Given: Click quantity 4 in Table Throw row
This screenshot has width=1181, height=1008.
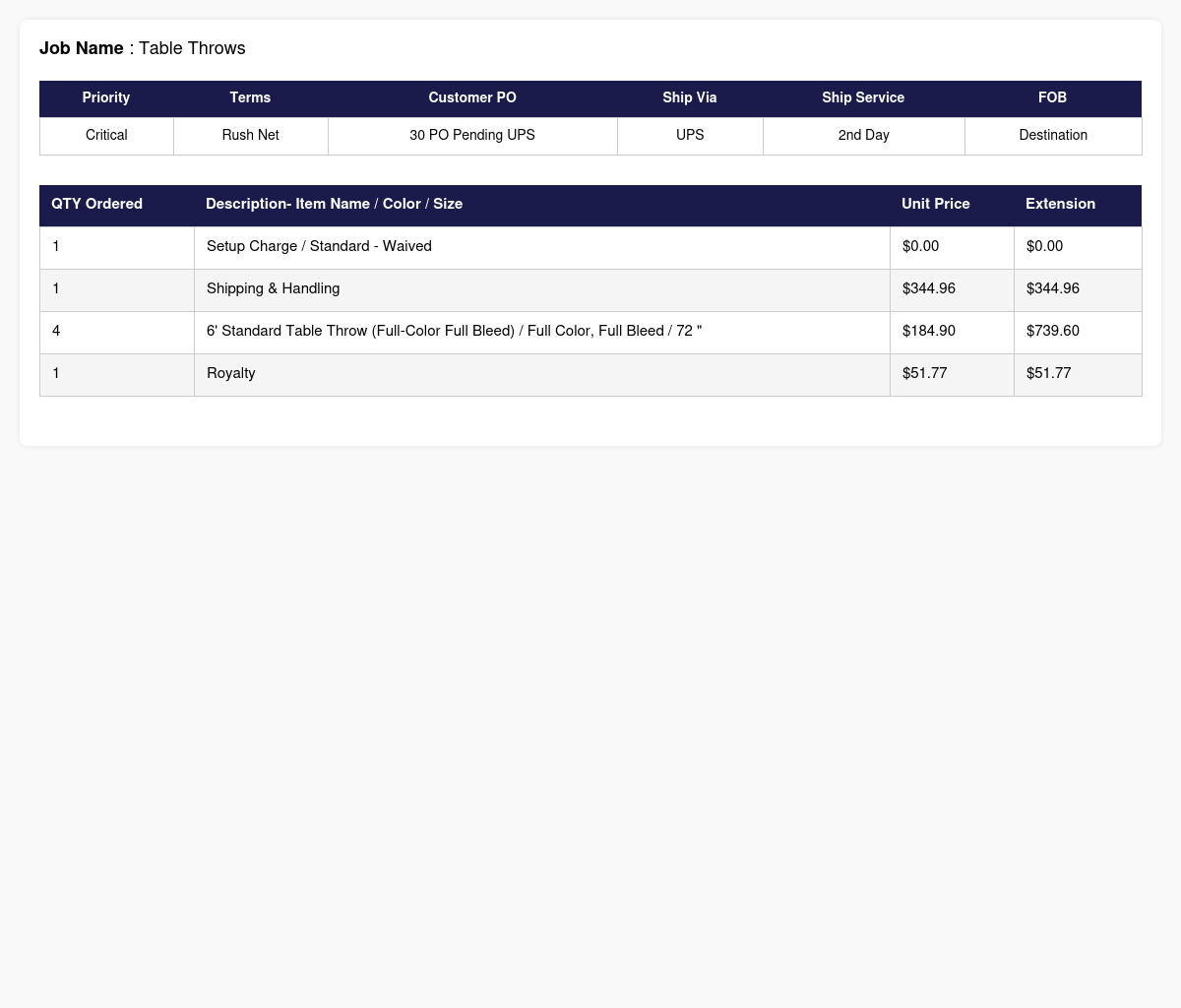Looking at the screenshot, I should (117, 332).
